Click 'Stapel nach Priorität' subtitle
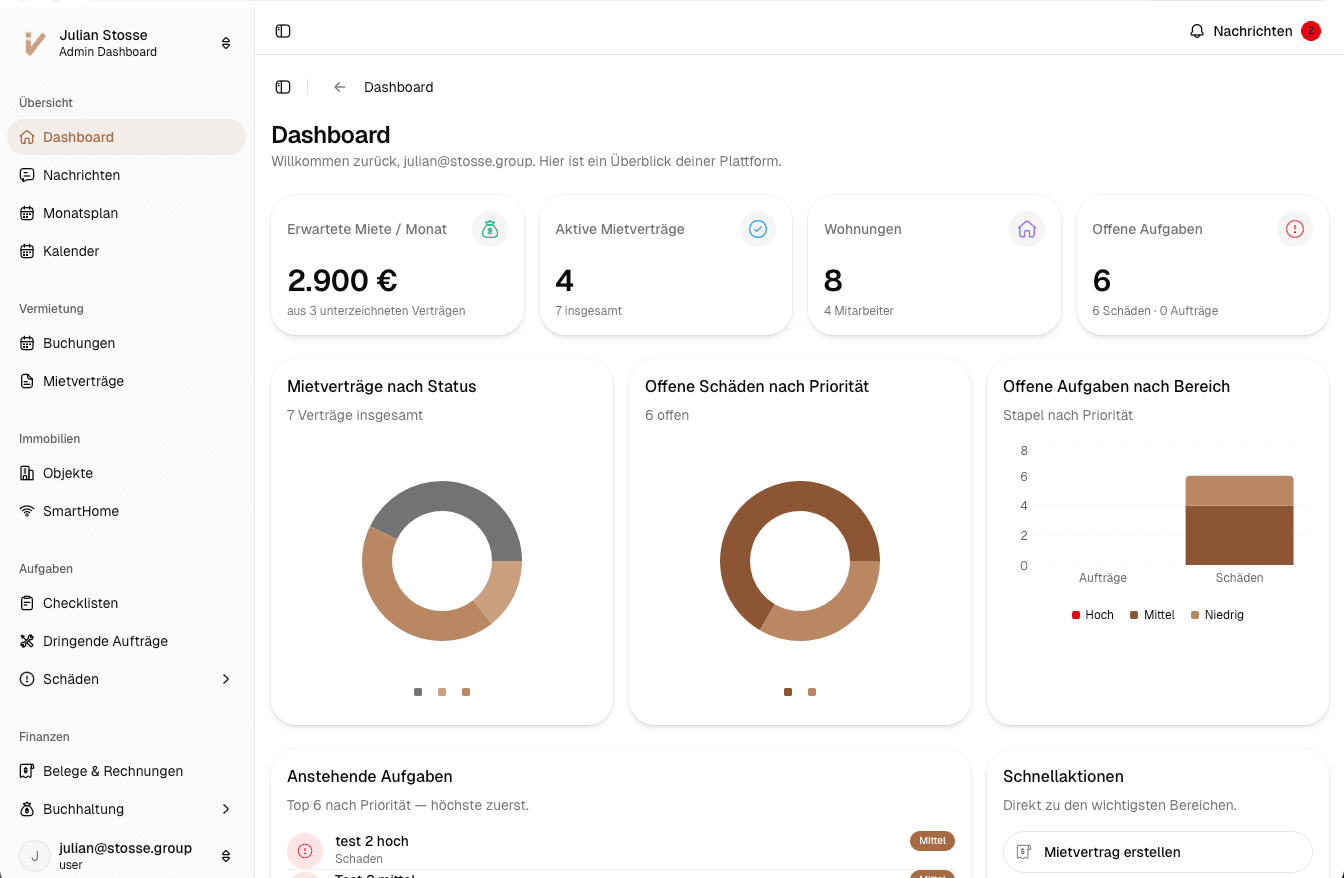This screenshot has width=1344, height=878. pos(1068,415)
